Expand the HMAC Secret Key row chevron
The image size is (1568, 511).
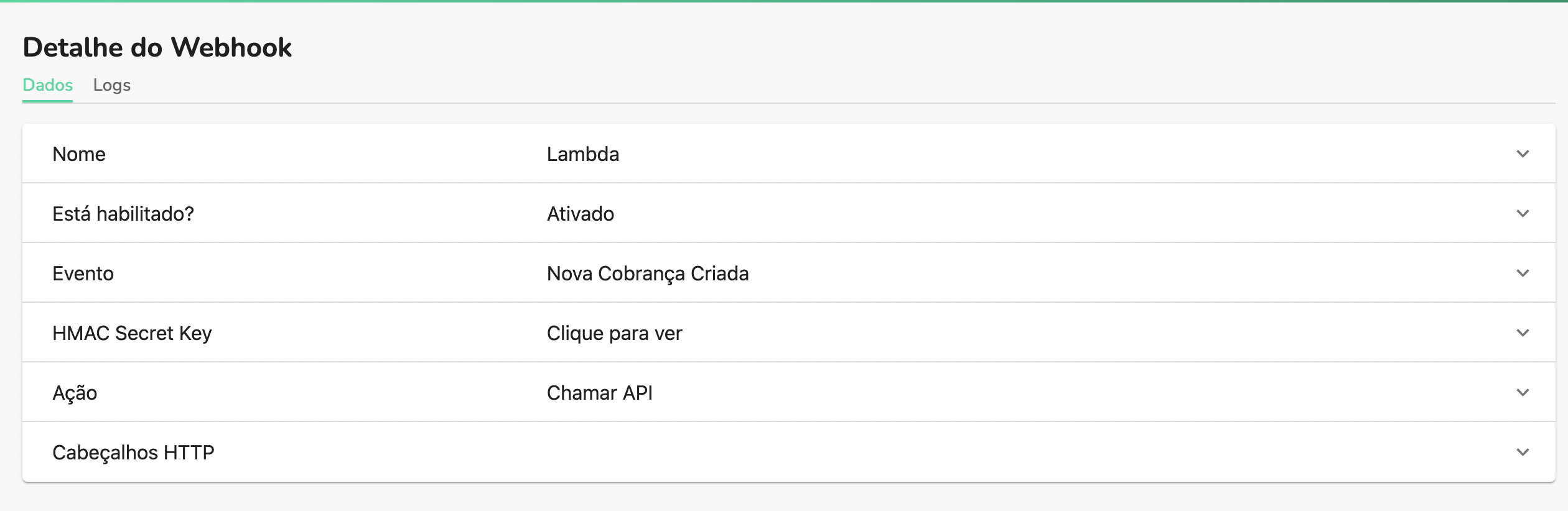[1524, 333]
